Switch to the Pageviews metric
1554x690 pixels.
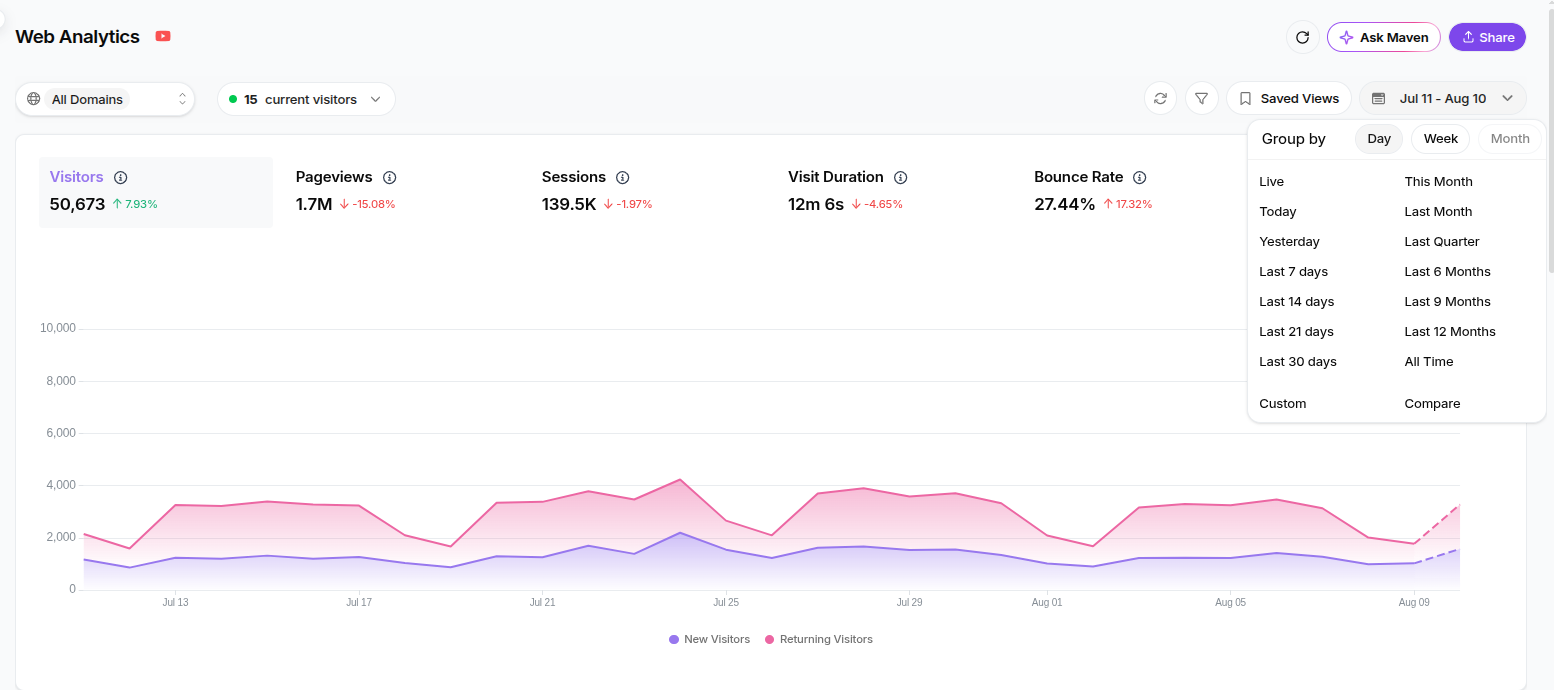pos(402,192)
